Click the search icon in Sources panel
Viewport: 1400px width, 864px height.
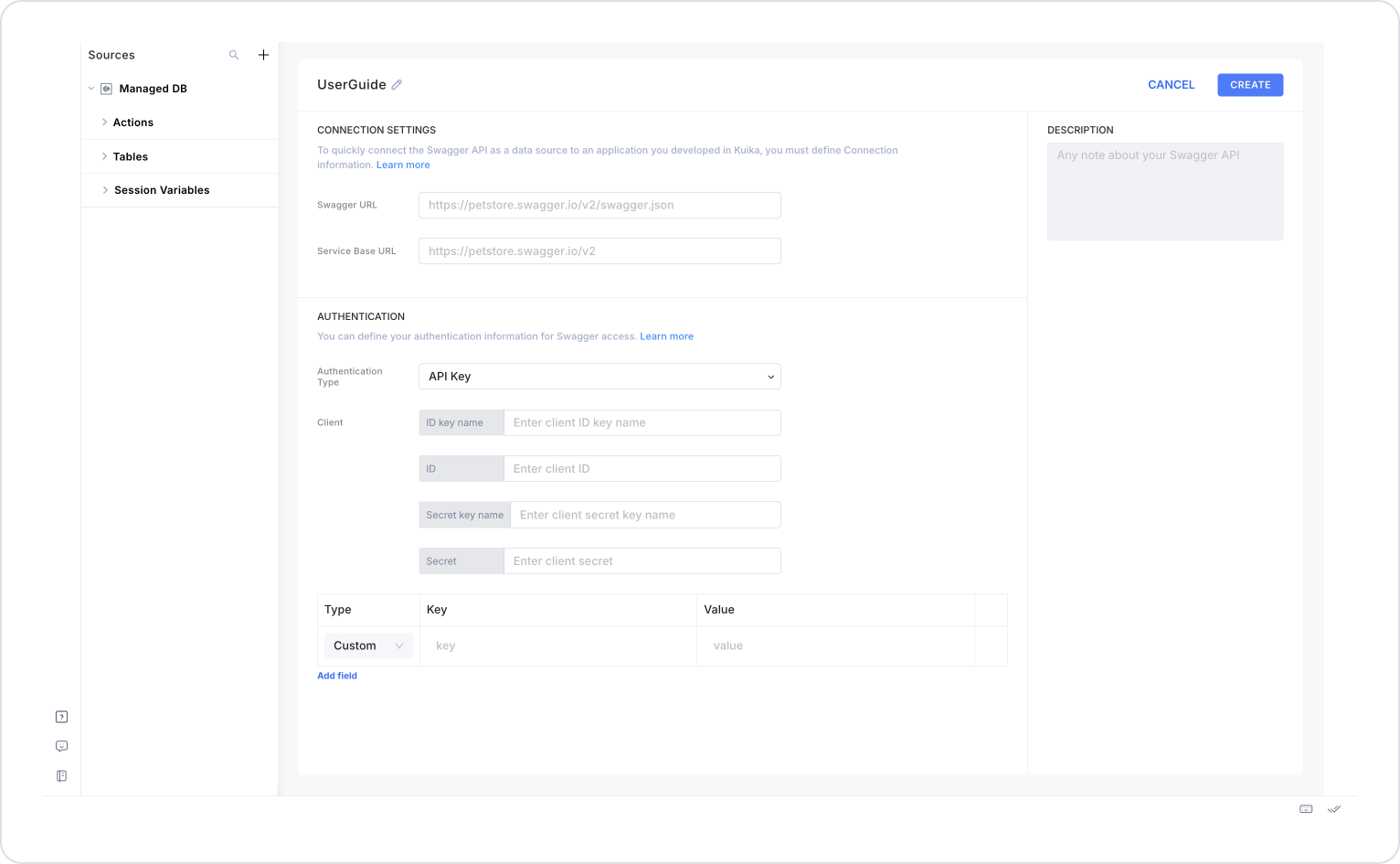234,55
